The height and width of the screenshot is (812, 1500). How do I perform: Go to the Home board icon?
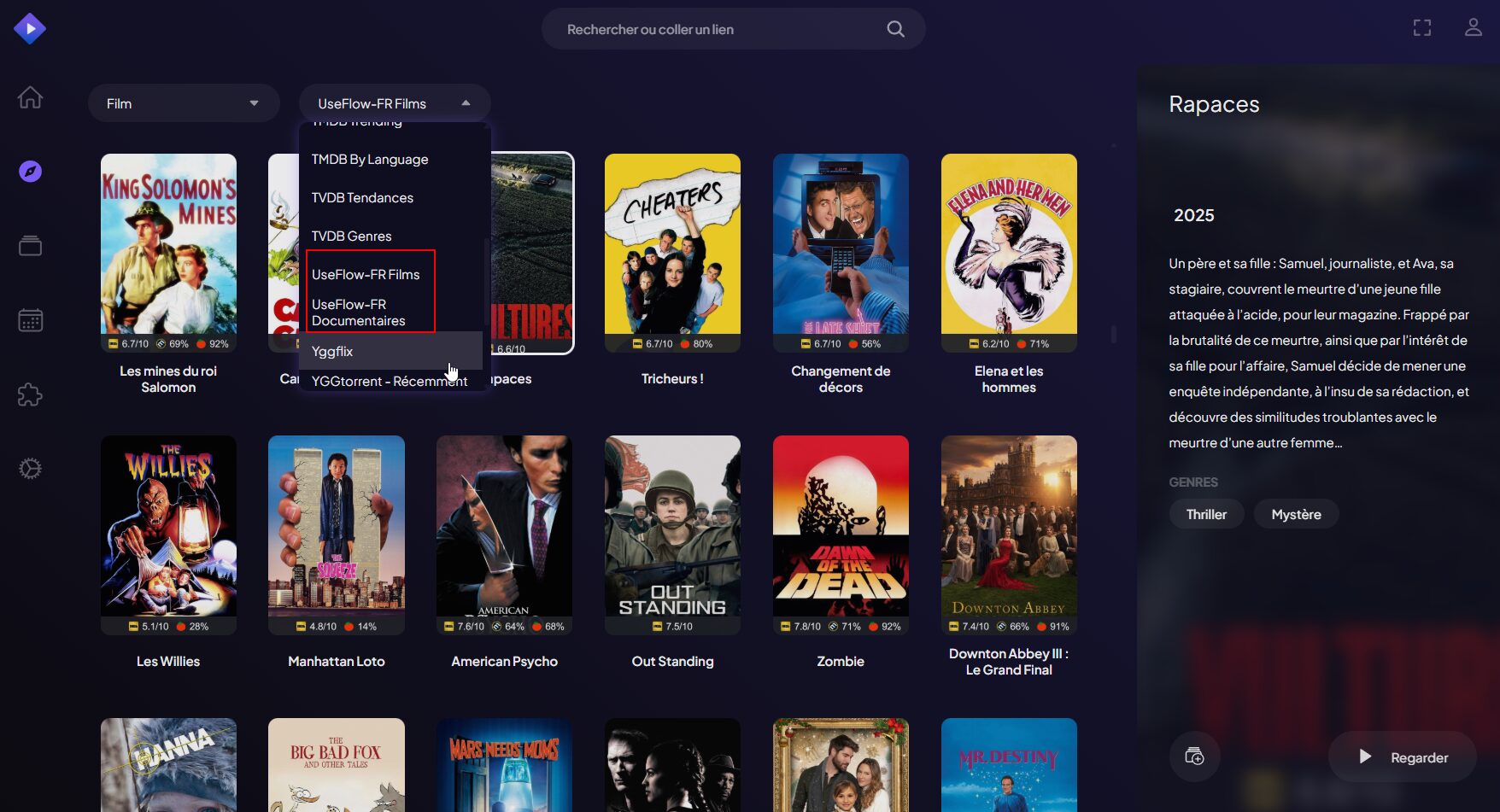coord(30,97)
